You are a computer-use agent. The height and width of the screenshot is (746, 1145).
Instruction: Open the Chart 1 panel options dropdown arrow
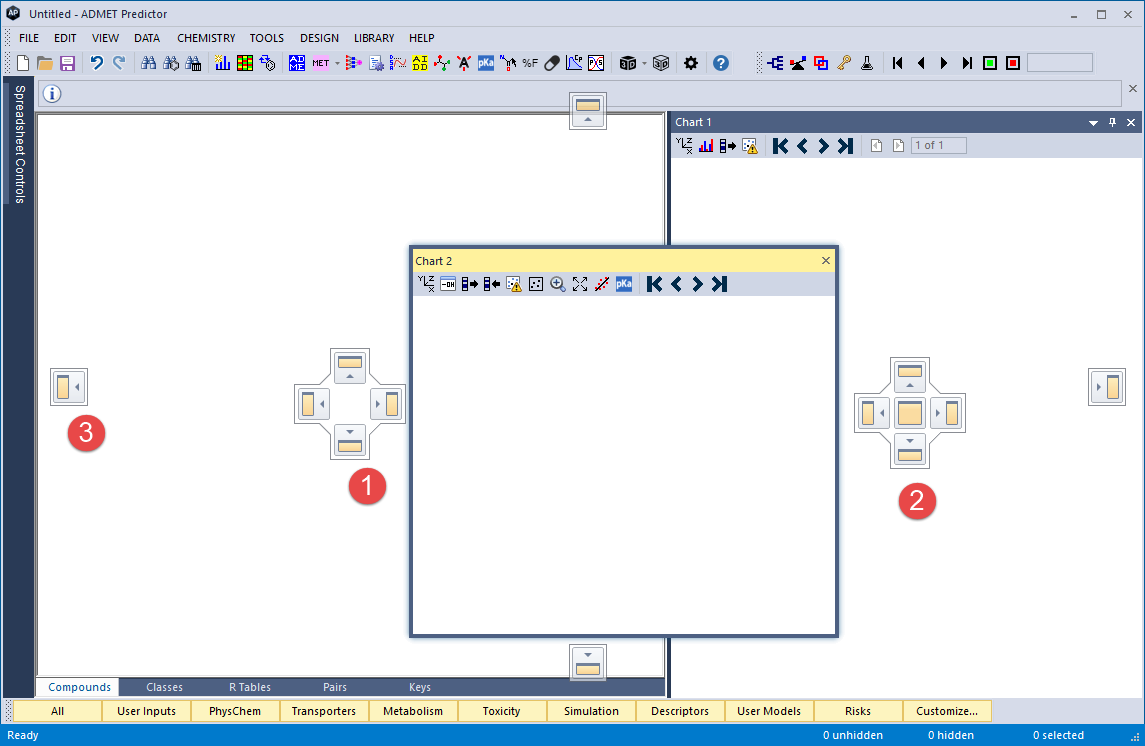[1093, 123]
